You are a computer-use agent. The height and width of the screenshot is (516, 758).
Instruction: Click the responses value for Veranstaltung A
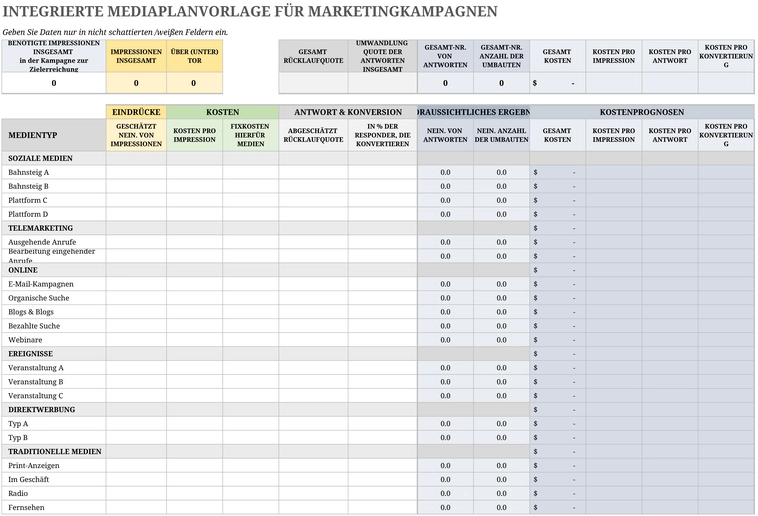coord(445,368)
